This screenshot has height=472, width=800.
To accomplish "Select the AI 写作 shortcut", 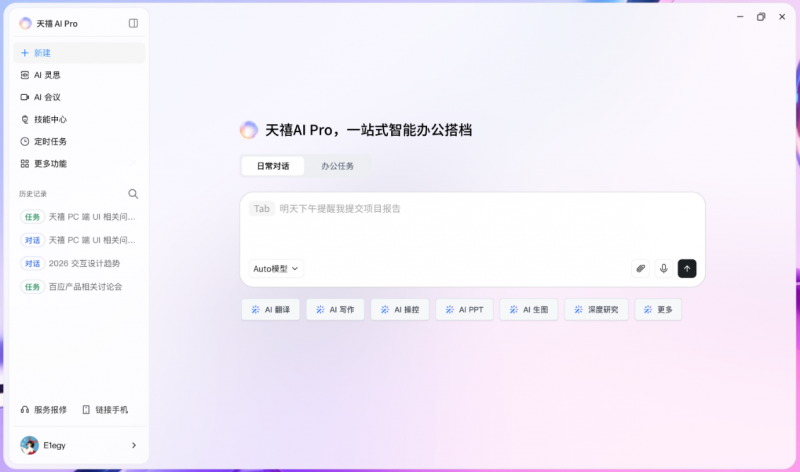I will 335,310.
